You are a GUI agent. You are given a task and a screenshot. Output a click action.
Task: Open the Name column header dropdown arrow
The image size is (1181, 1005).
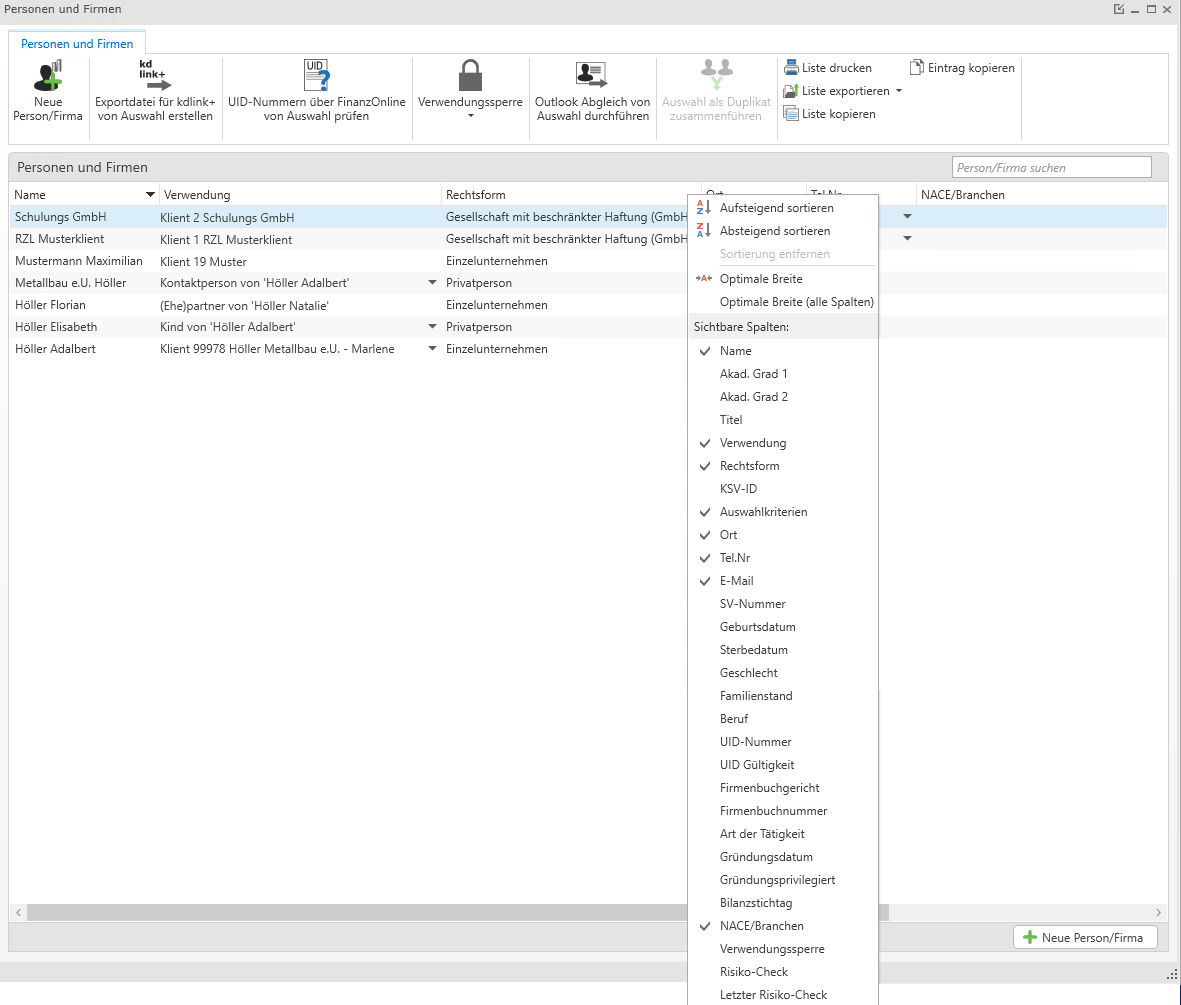point(150,195)
